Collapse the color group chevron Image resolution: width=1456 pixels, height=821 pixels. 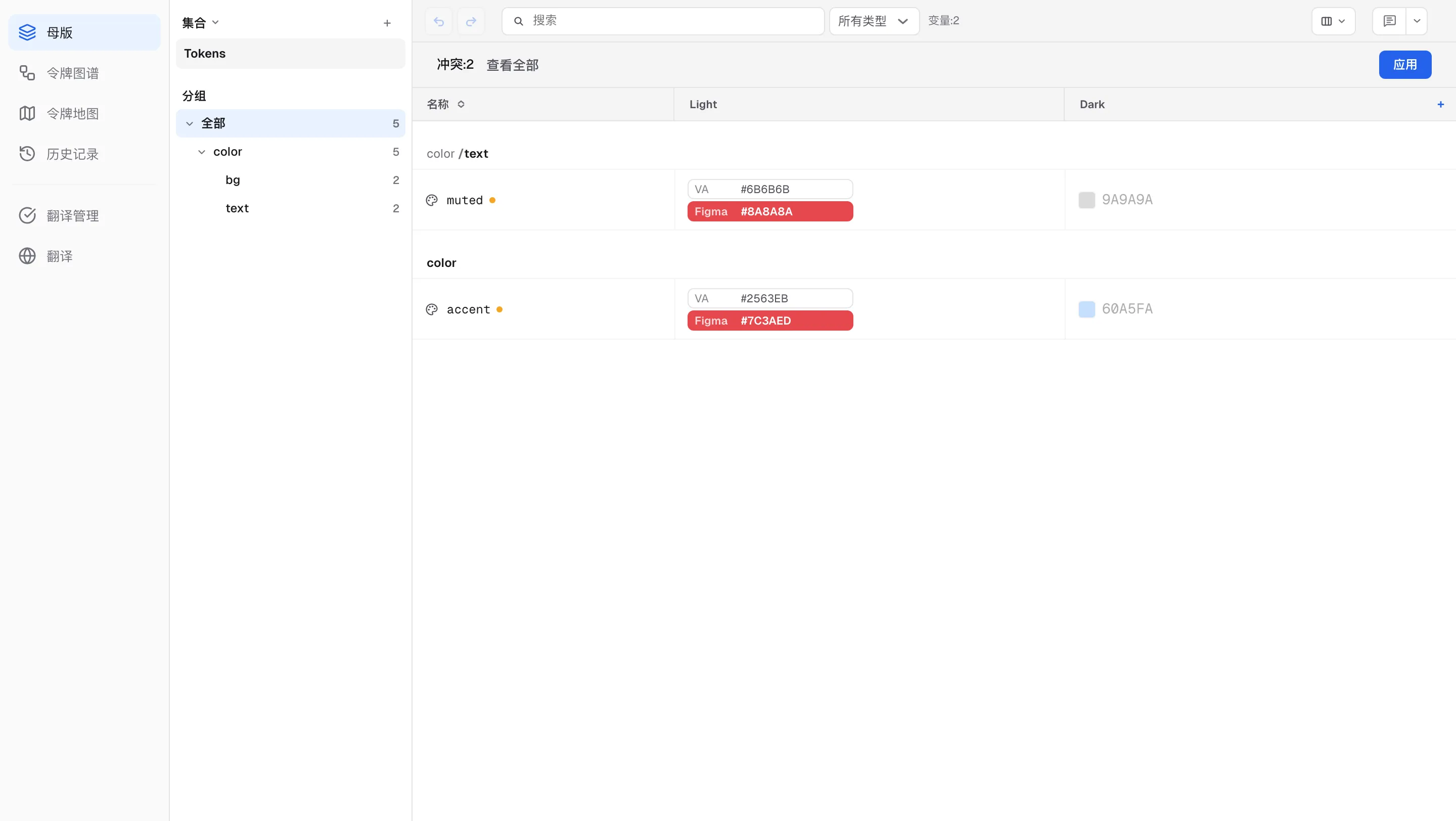pos(202,152)
